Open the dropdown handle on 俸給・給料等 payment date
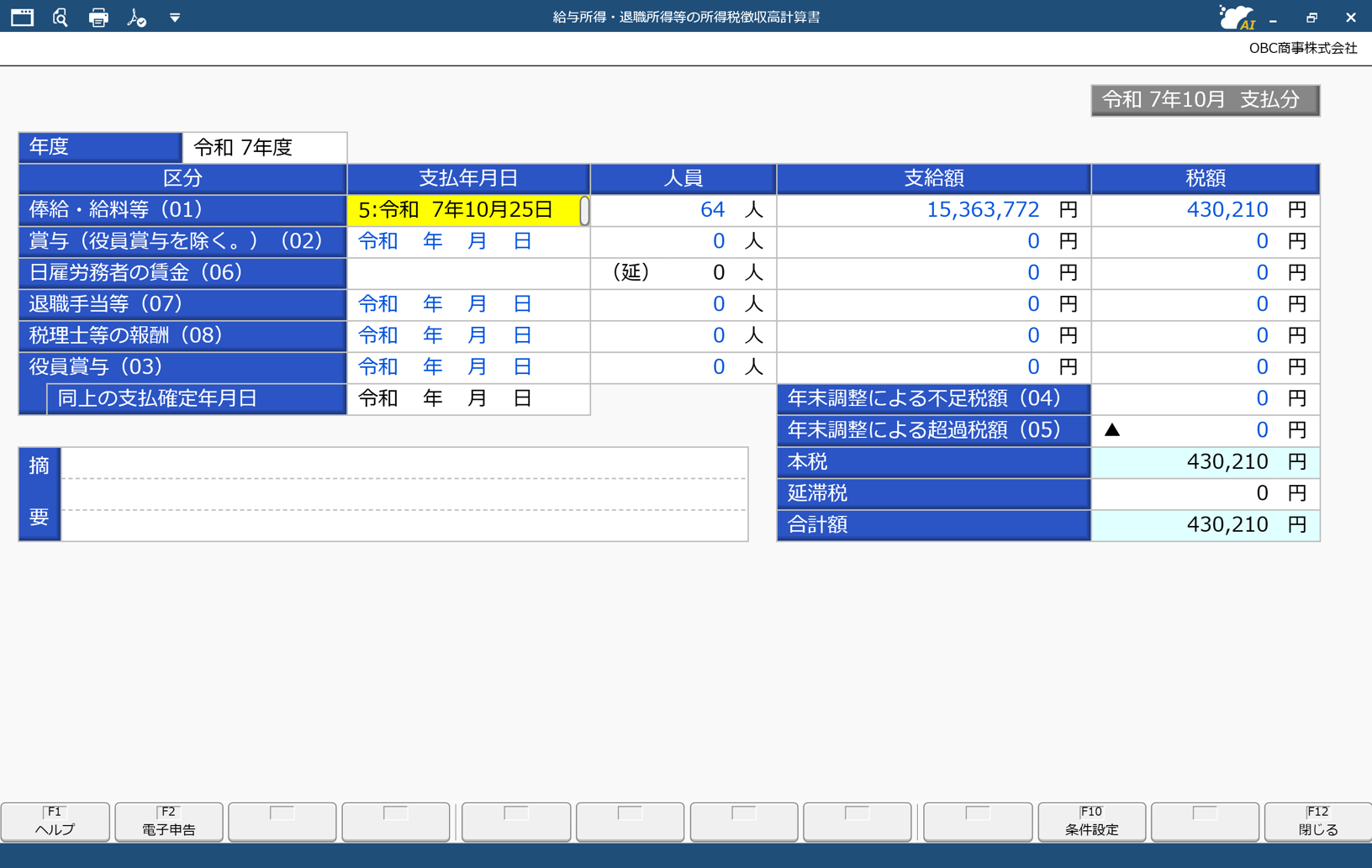This screenshot has width=1372, height=868. pos(584,210)
